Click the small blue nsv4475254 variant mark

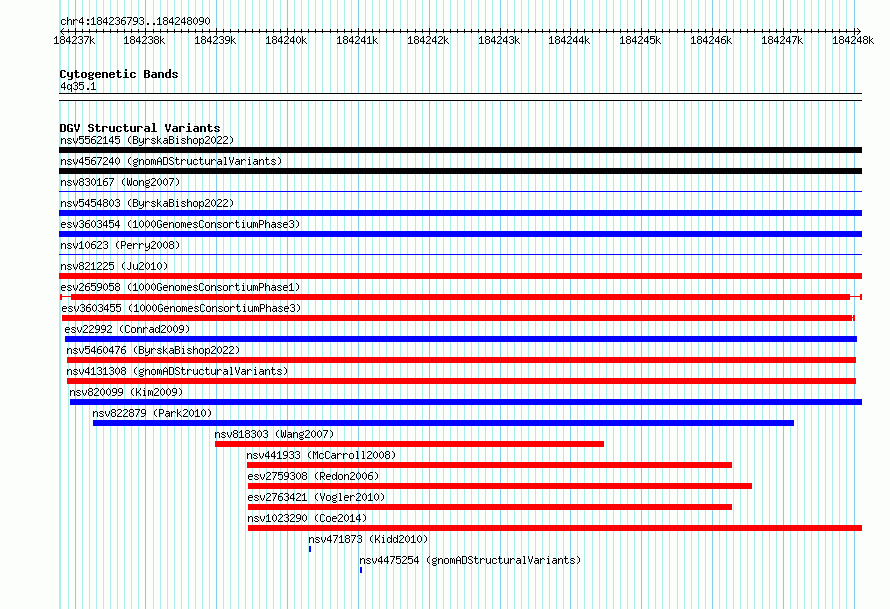(361, 570)
